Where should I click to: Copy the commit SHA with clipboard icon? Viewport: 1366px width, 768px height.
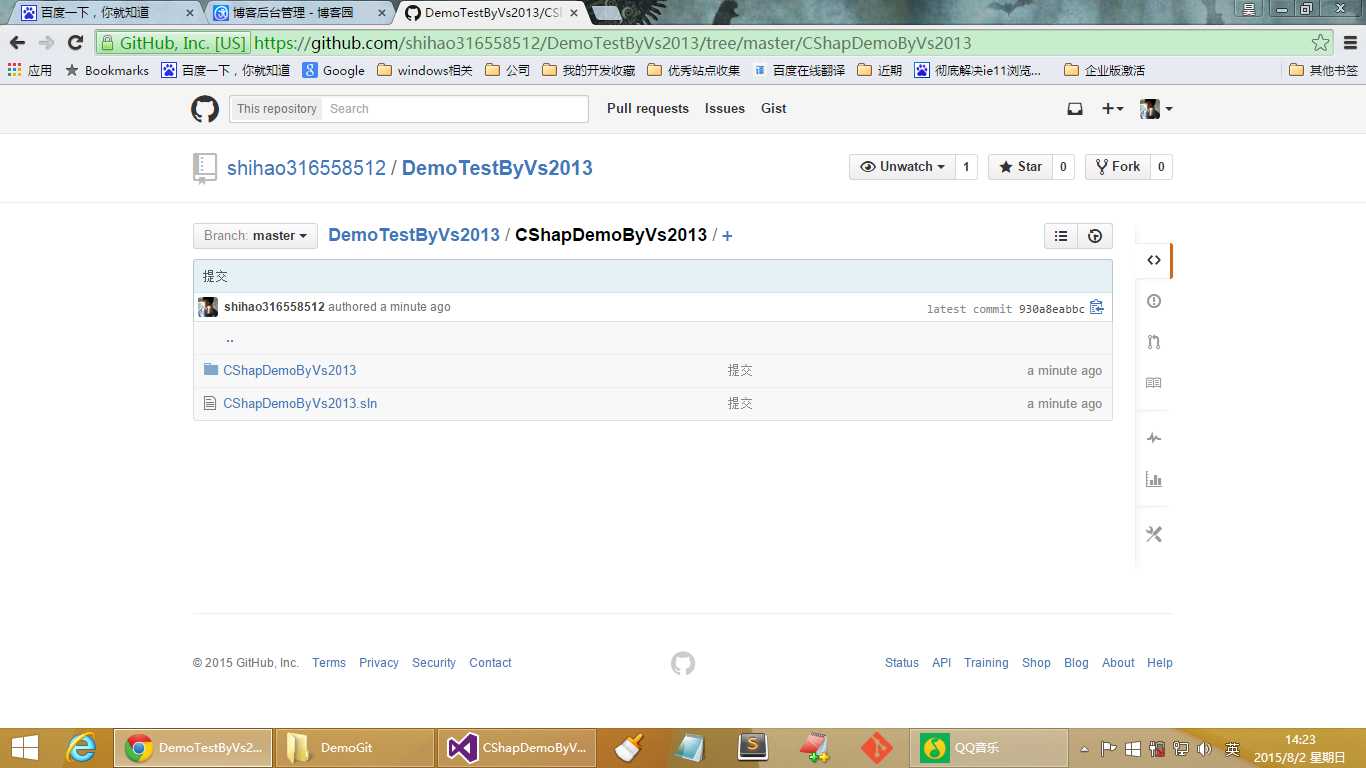(1097, 307)
